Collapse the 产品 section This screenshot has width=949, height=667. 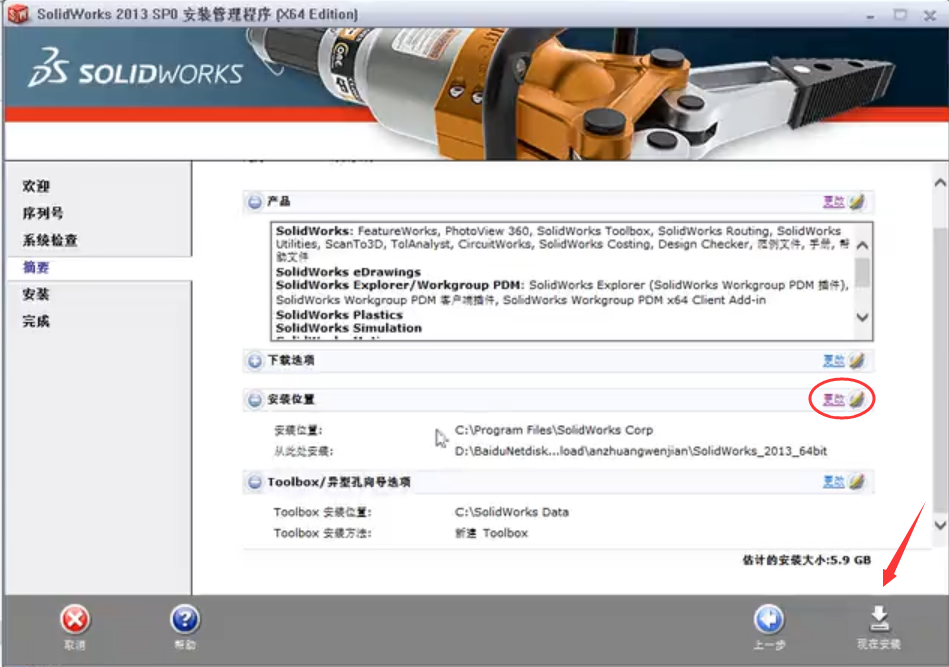pyautogui.click(x=255, y=202)
